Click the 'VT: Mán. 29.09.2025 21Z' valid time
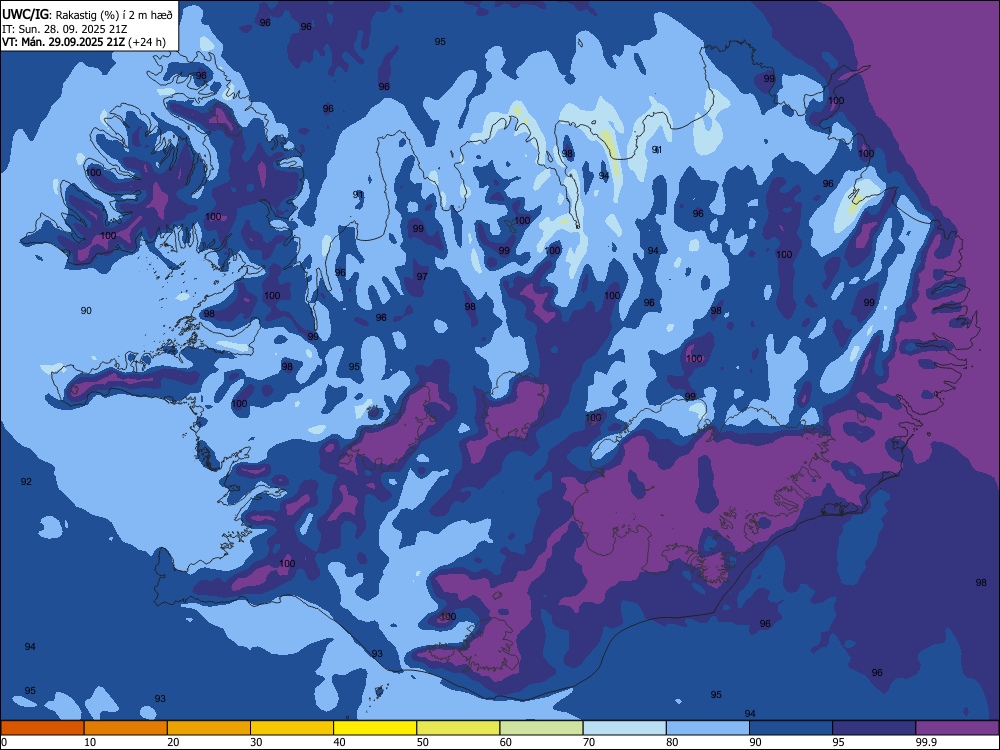This screenshot has height=750, width=1000. pyautogui.click(x=64, y=42)
